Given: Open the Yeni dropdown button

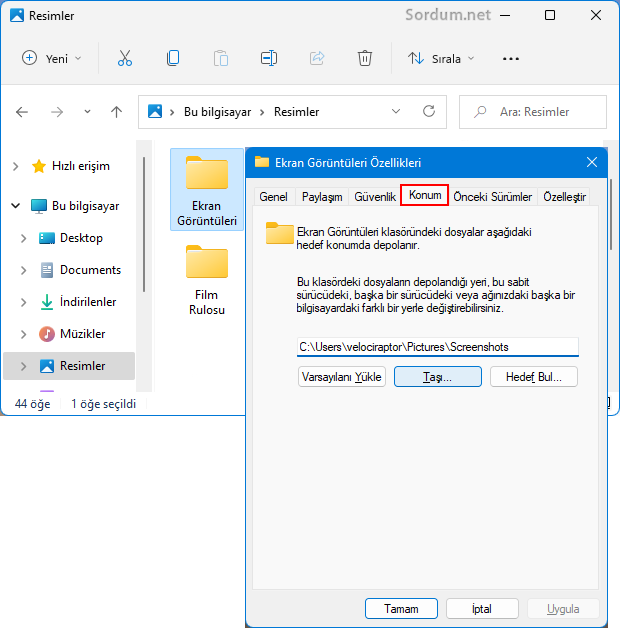Looking at the screenshot, I should (52, 58).
